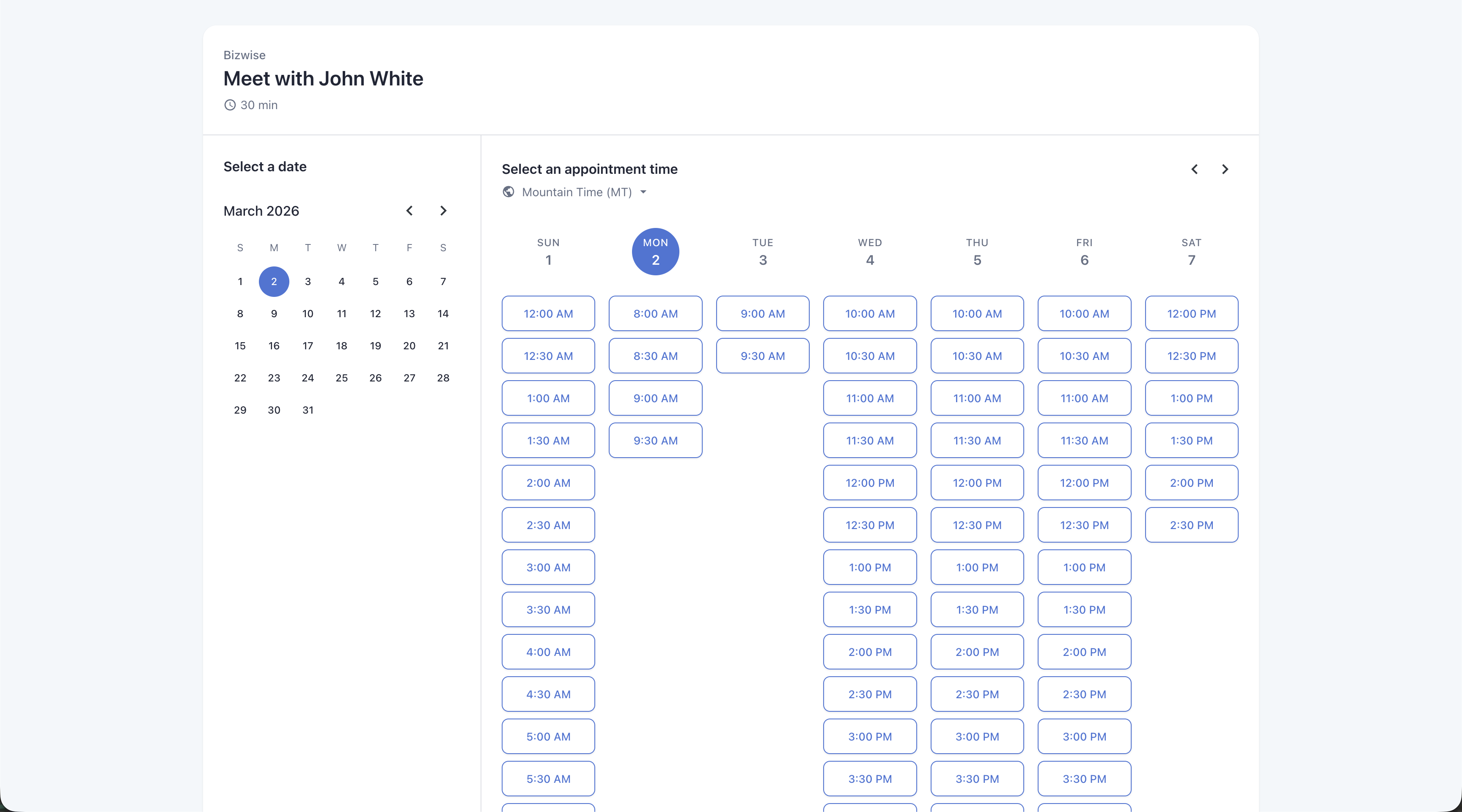Book Wednesday 10:00 AM slot
Screen dimensions: 1462x812
click(870, 314)
